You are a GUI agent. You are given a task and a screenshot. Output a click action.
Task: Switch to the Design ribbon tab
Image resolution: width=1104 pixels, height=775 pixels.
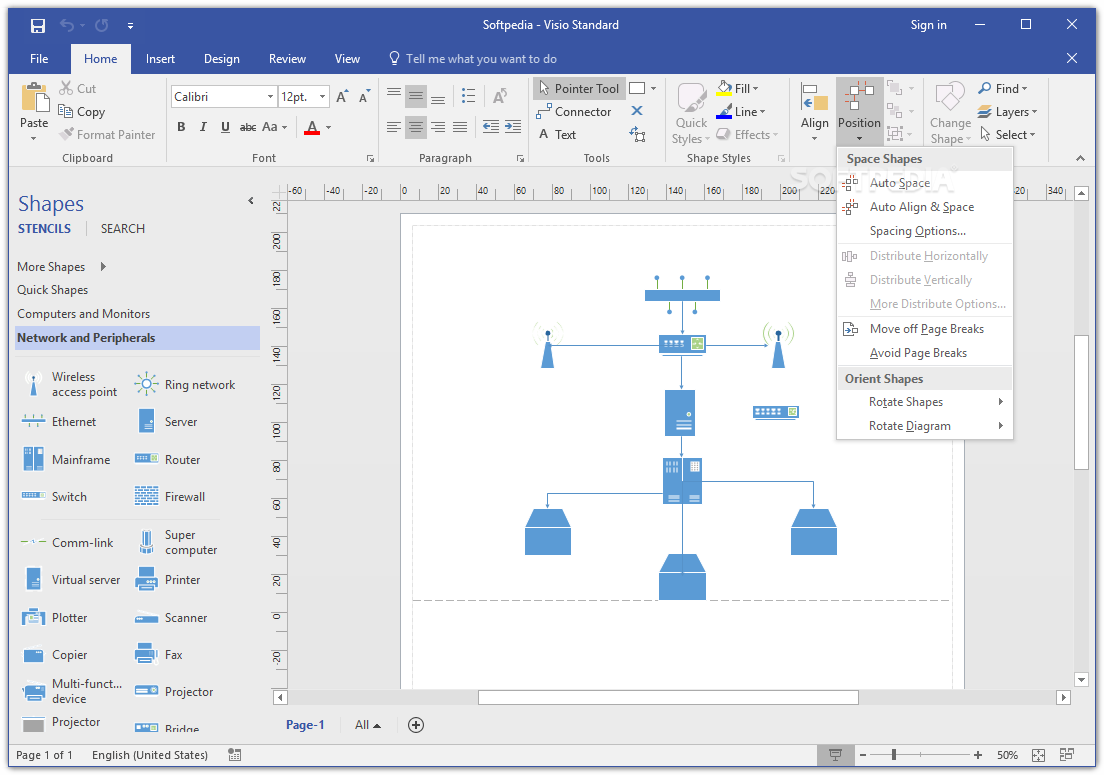click(x=221, y=59)
